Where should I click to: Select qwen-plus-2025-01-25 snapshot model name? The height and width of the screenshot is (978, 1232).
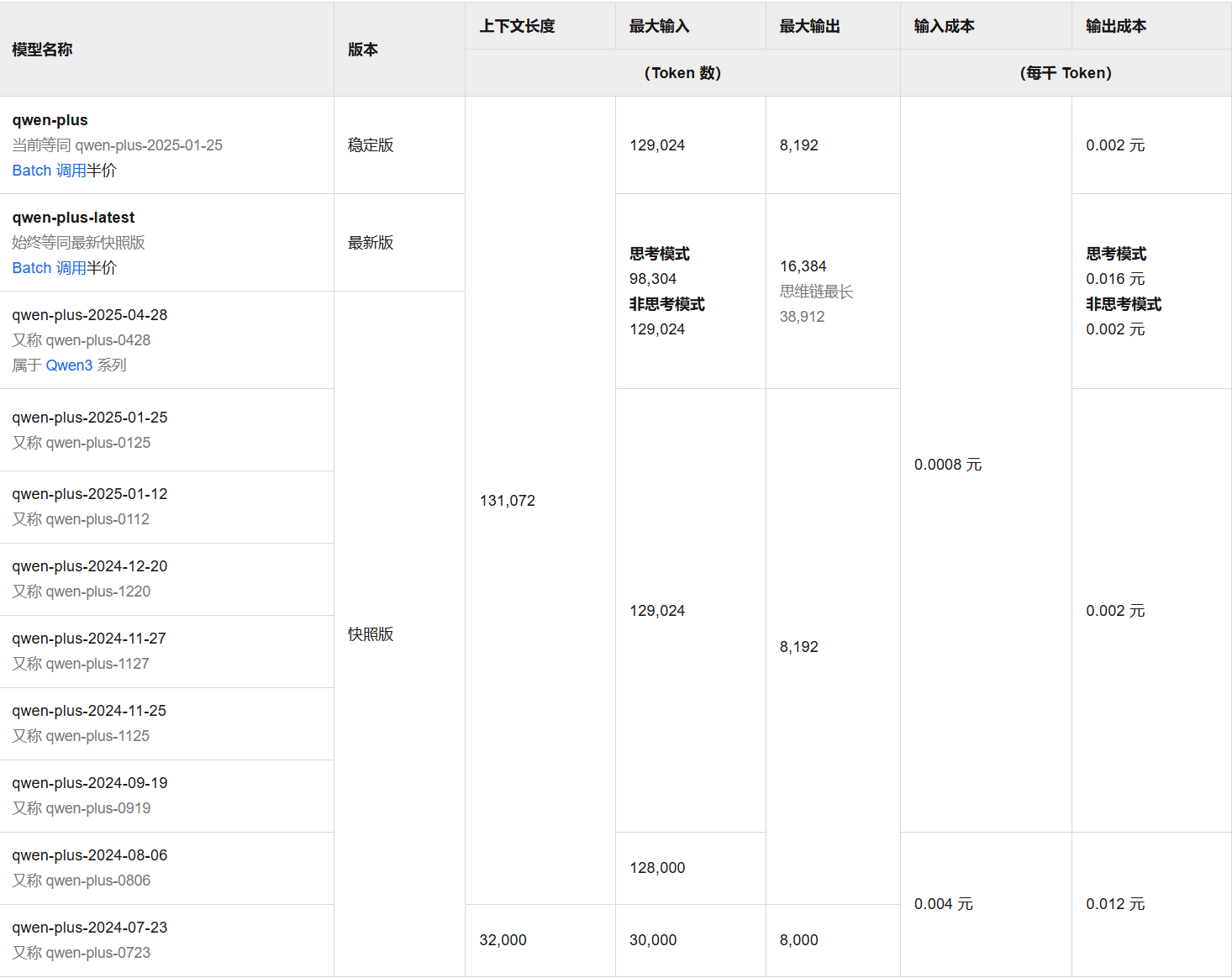[x=90, y=418]
